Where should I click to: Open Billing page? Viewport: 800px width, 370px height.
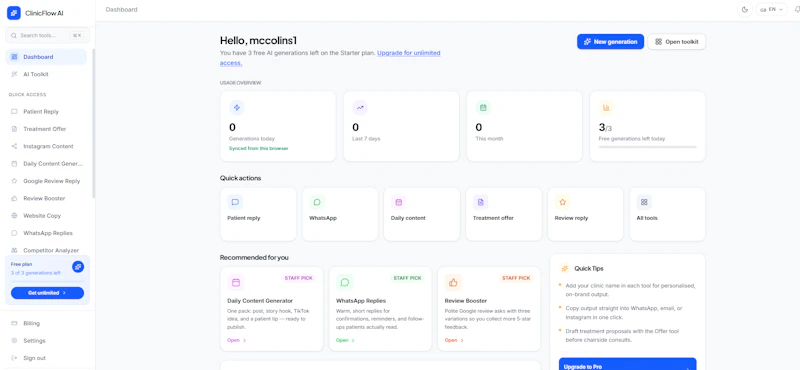click(x=46, y=323)
